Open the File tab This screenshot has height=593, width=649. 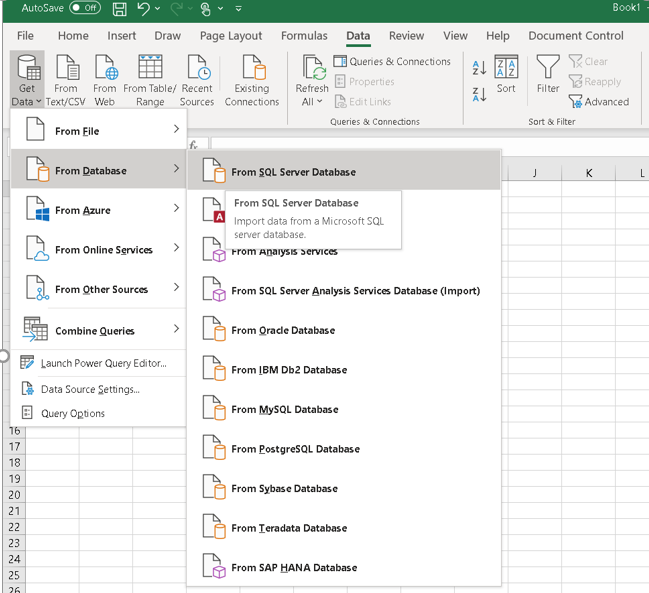[25, 36]
